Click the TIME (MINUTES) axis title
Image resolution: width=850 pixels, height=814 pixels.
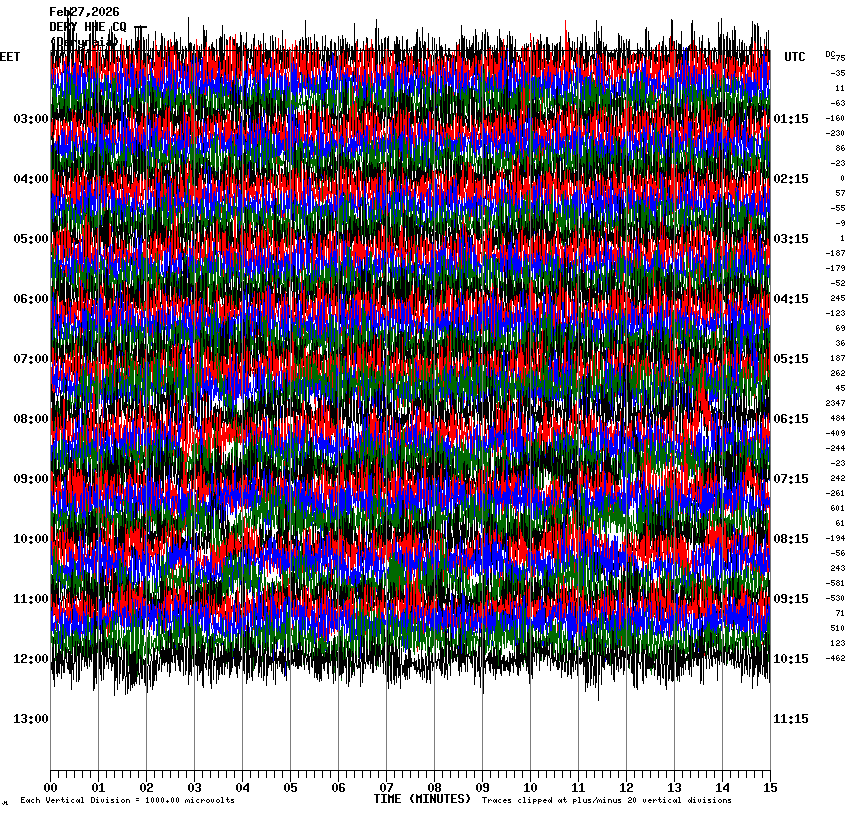(422, 799)
